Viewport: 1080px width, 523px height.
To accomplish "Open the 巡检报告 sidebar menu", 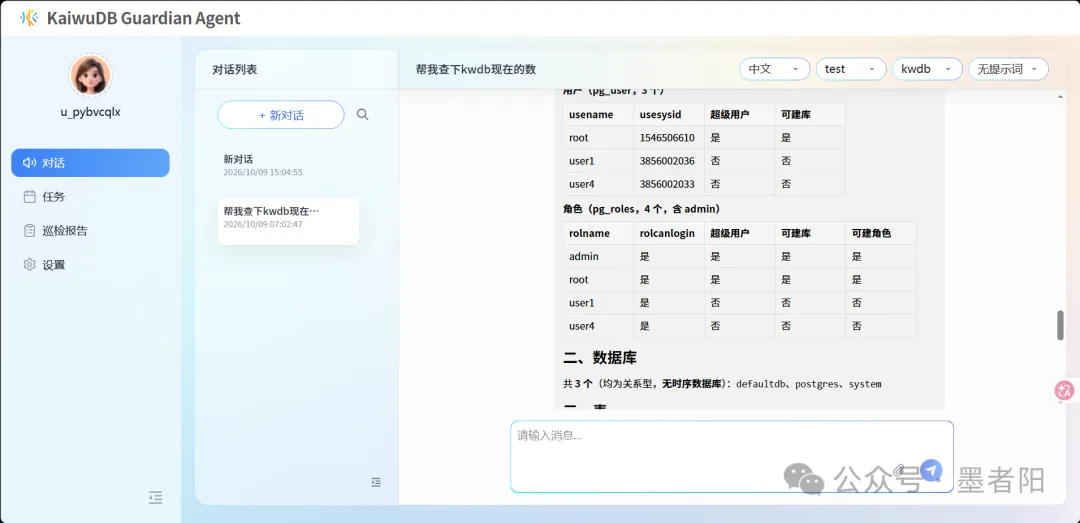I will point(90,230).
